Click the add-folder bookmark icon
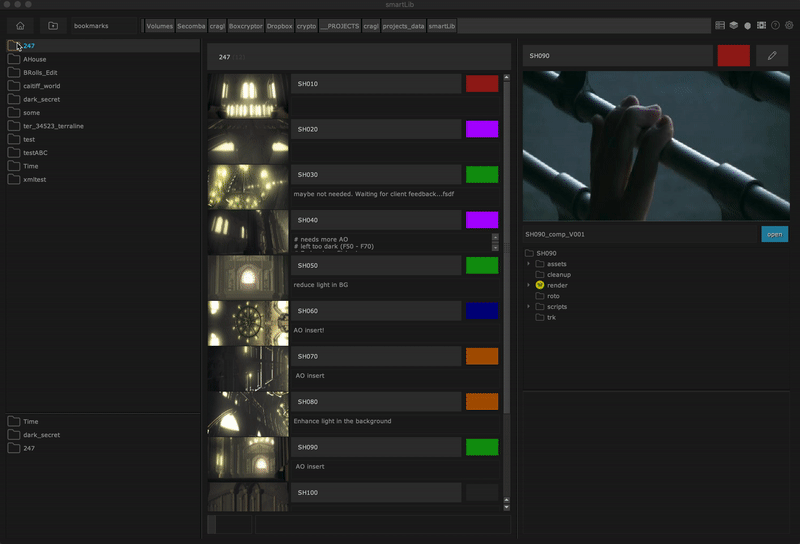The height and width of the screenshot is (544, 800). (53, 25)
